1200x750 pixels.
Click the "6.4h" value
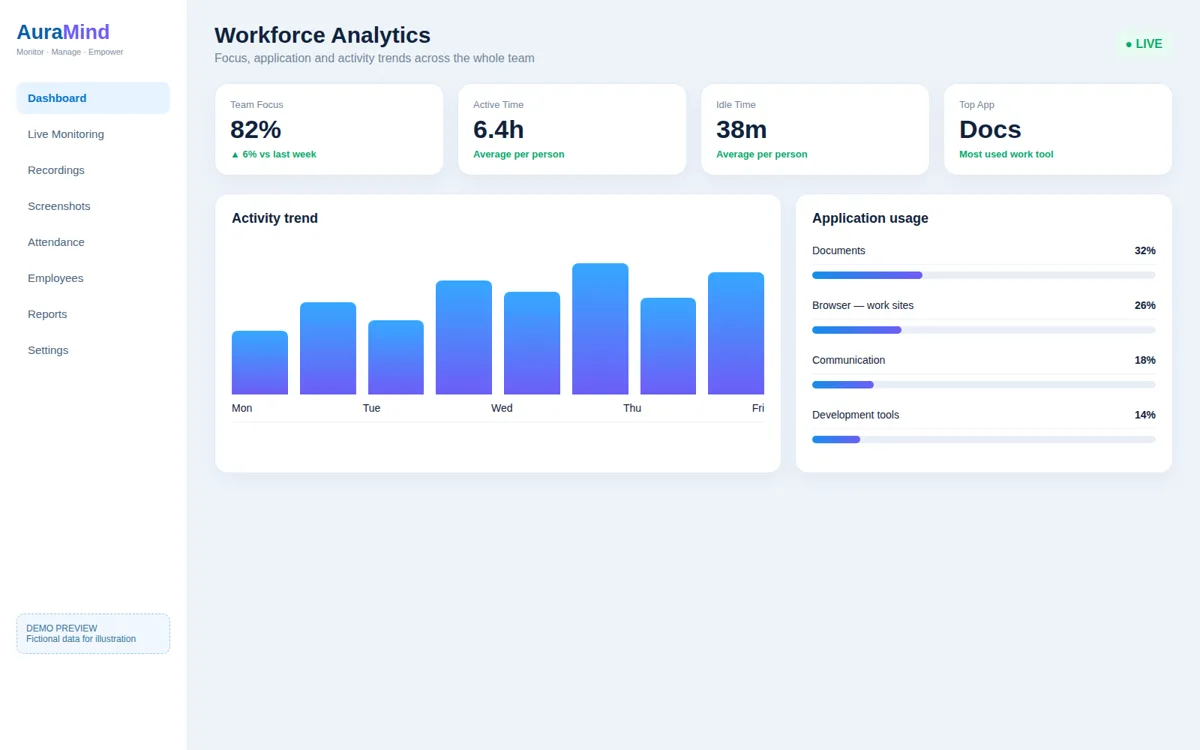click(x=499, y=130)
